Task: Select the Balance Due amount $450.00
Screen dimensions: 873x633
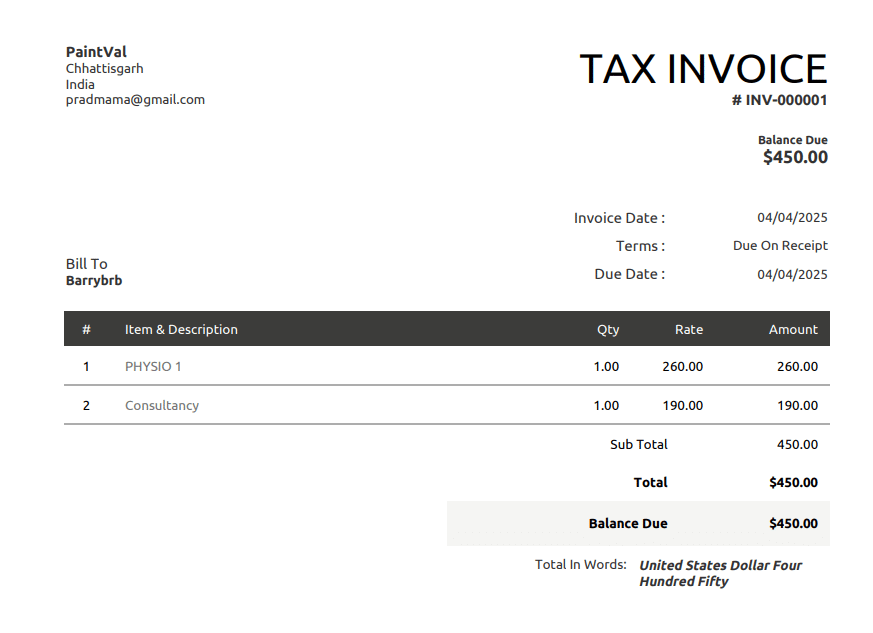Action: (795, 157)
